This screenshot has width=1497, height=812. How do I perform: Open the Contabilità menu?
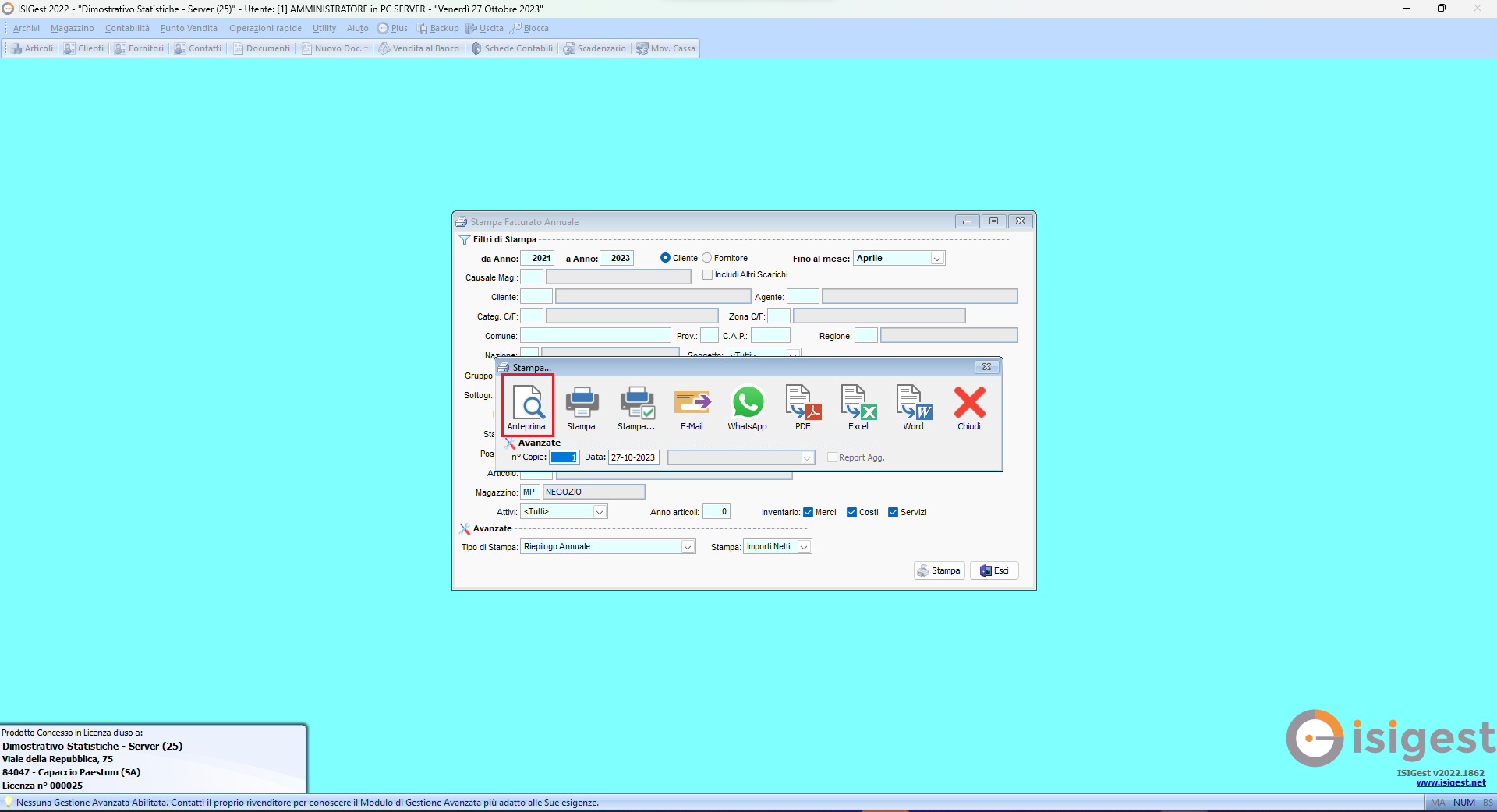(127, 28)
